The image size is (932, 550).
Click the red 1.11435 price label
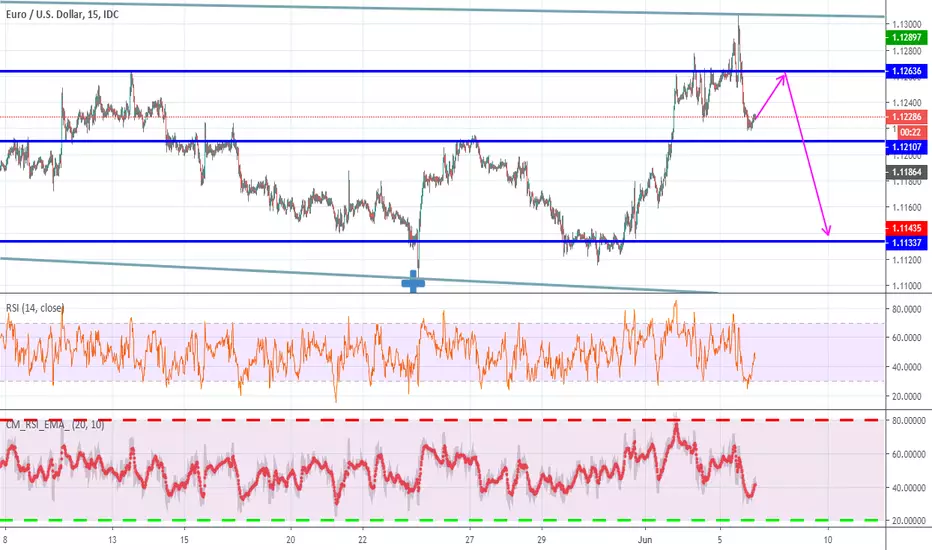(x=906, y=228)
